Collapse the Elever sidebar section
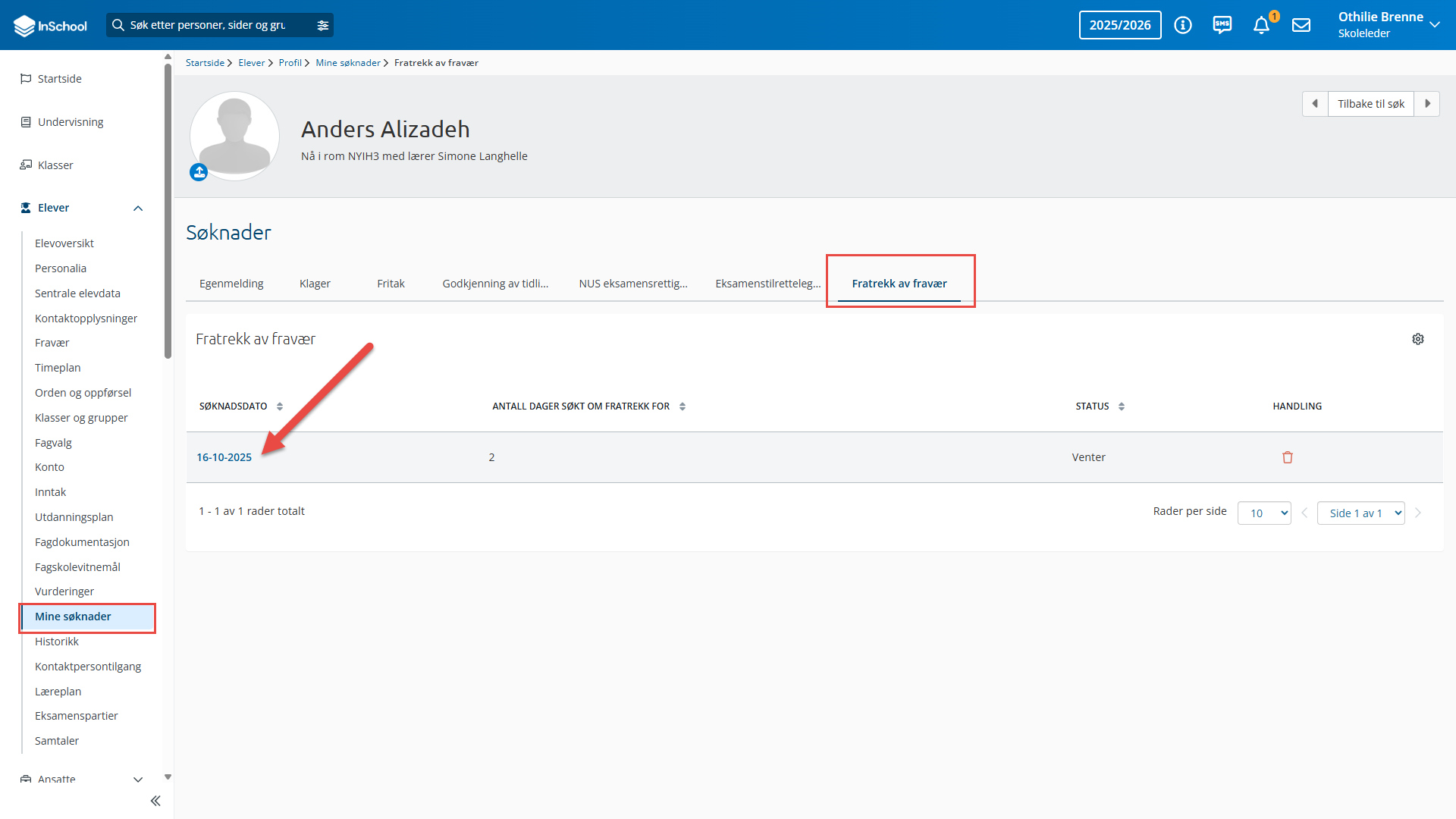 (138, 209)
